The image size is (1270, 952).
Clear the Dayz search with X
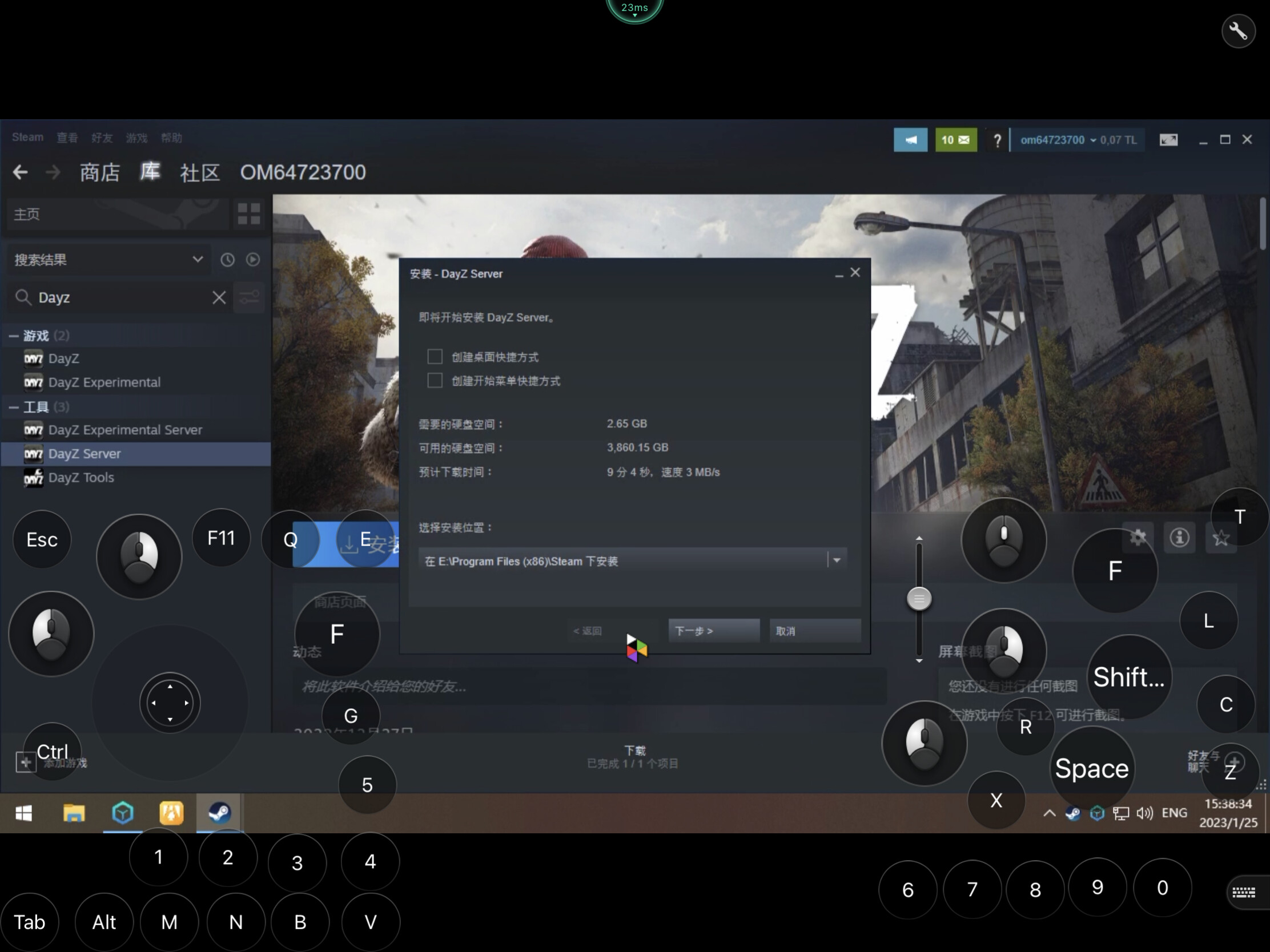pyautogui.click(x=219, y=297)
